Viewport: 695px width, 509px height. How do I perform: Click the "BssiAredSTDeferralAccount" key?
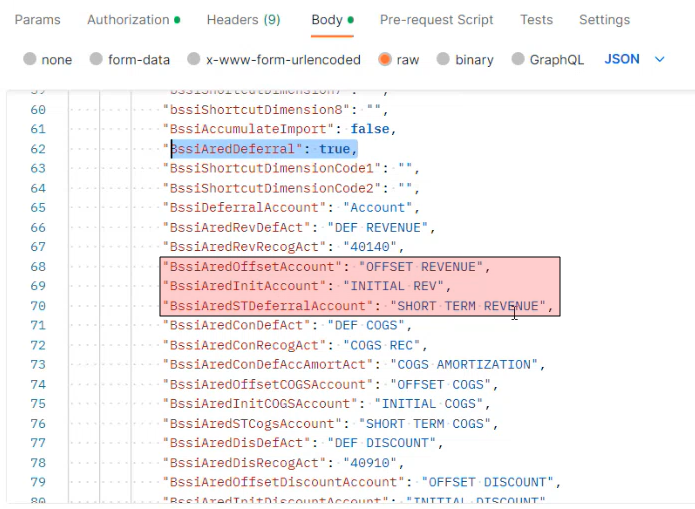point(268,305)
